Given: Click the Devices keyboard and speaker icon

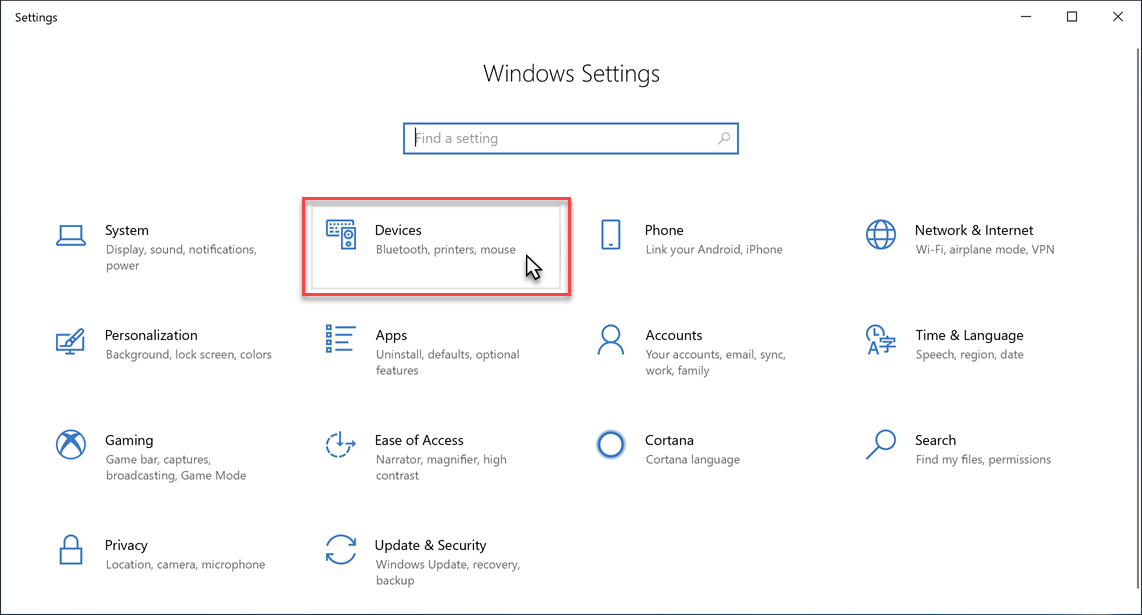Looking at the screenshot, I should pos(341,235).
